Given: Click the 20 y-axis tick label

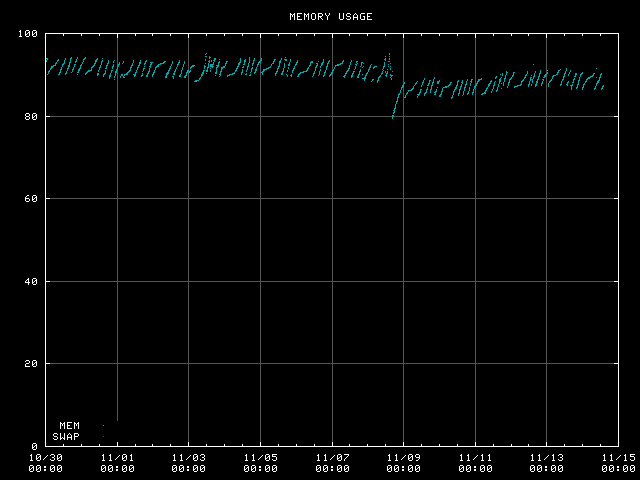Looking at the screenshot, I should coord(31,364).
